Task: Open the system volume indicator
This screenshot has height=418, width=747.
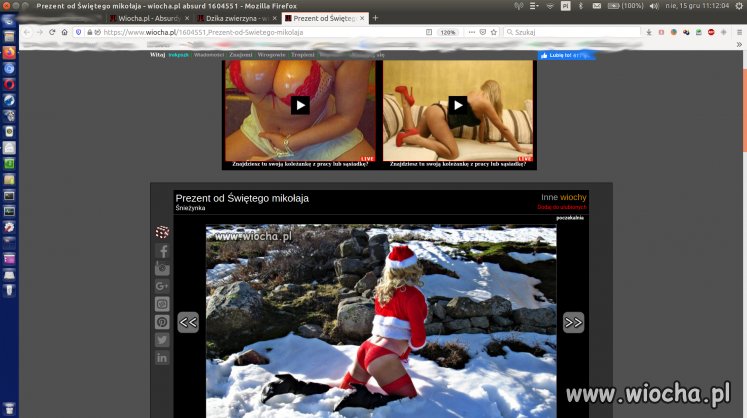Action: coord(654,6)
